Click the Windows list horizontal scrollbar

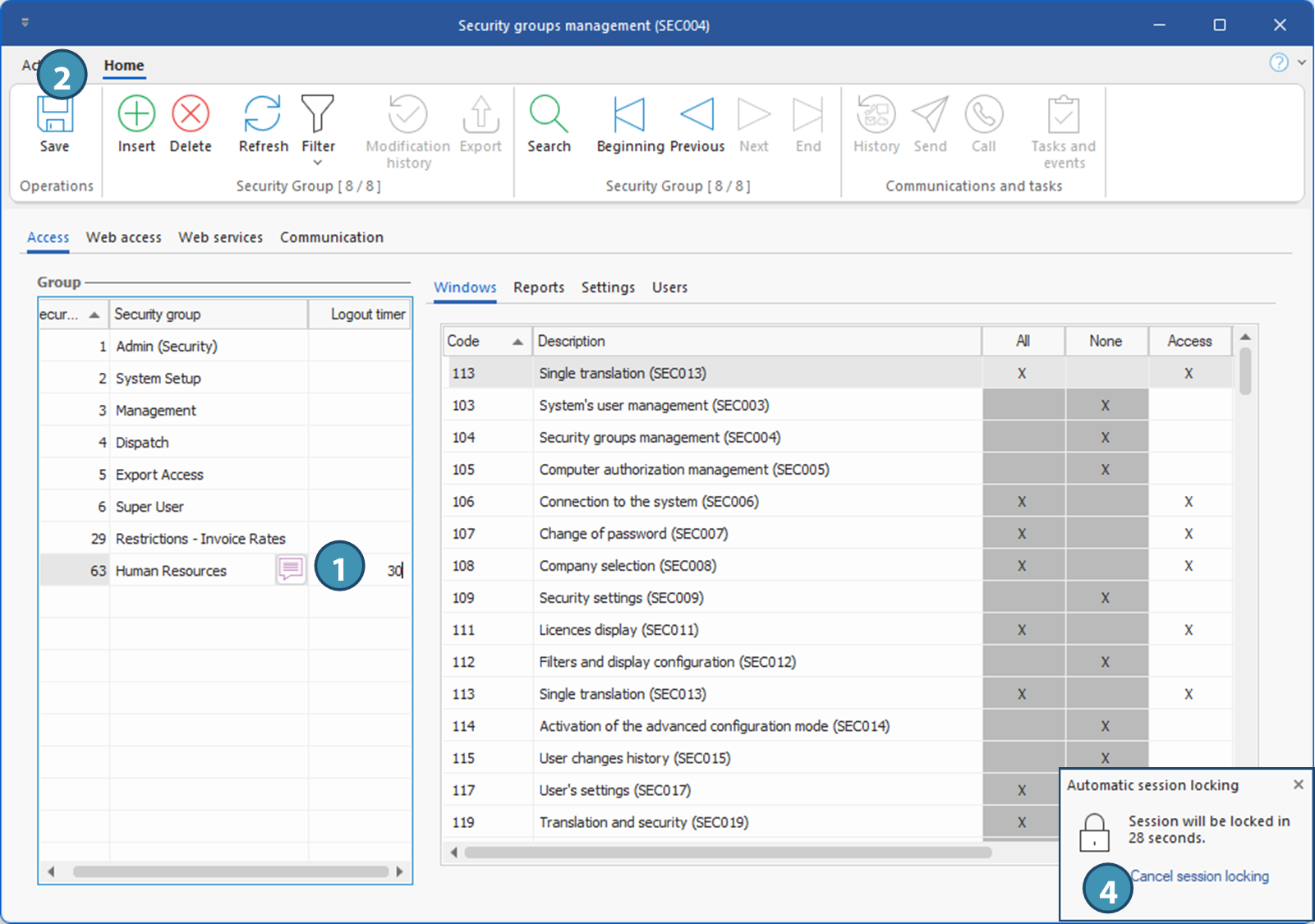coord(727,853)
